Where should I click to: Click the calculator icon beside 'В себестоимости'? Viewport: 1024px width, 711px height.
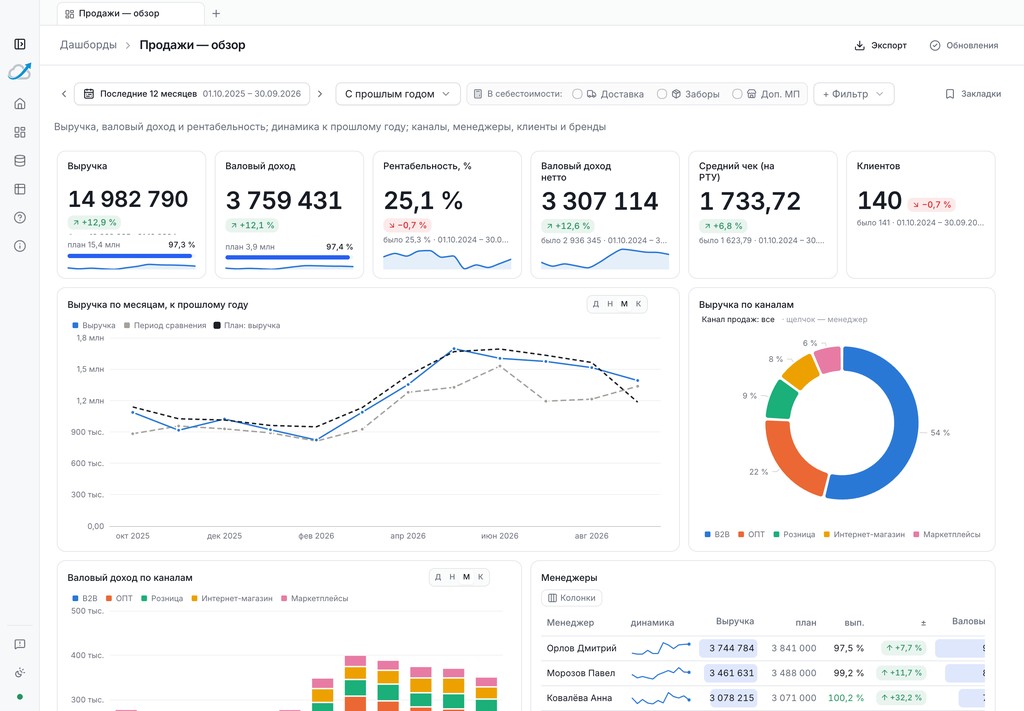pos(478,94)
